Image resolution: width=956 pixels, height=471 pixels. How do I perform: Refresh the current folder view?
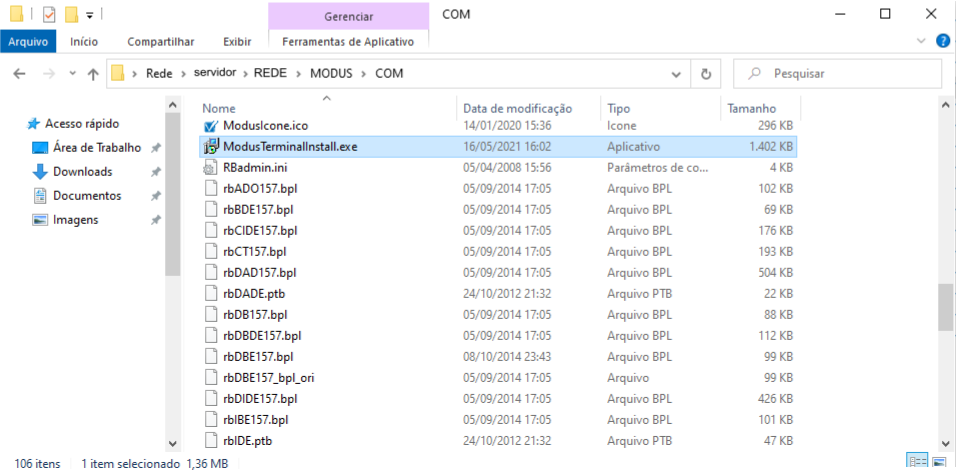(x=706, y=74)
